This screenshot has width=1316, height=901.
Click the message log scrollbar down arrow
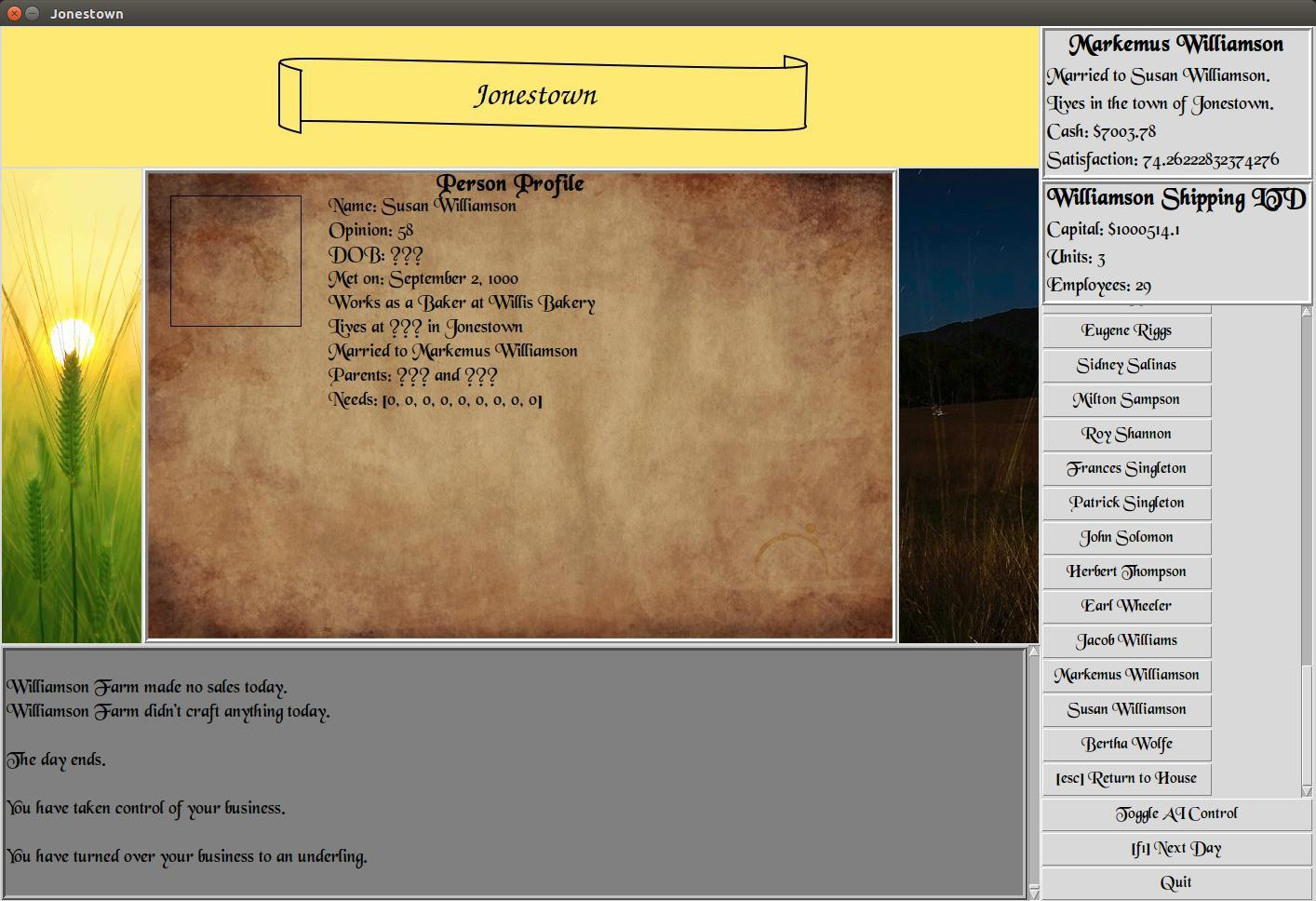point(1033,894)
